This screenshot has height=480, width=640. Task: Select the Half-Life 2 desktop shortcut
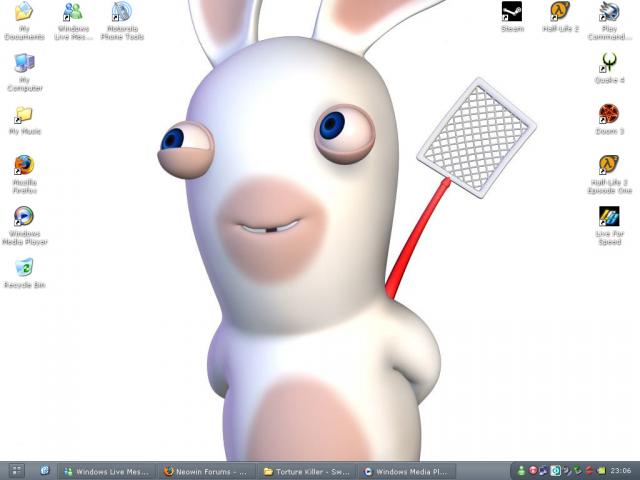[560, 17]
